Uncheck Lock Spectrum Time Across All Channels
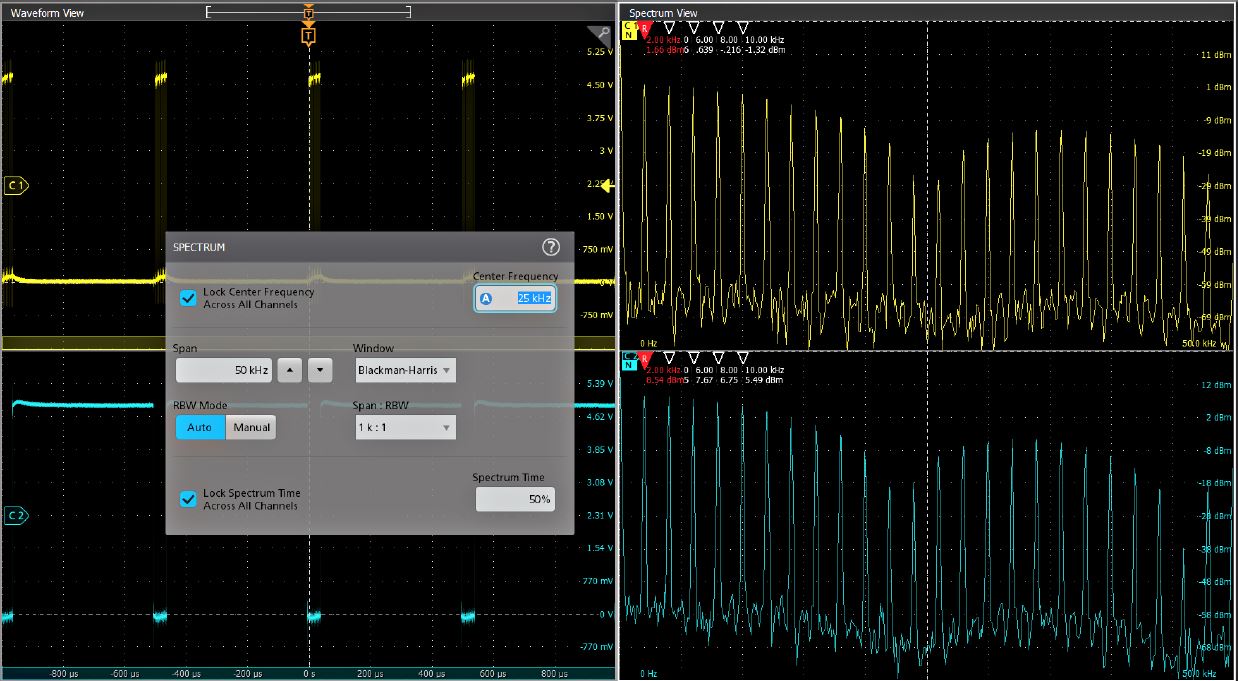 pos(188,499)
